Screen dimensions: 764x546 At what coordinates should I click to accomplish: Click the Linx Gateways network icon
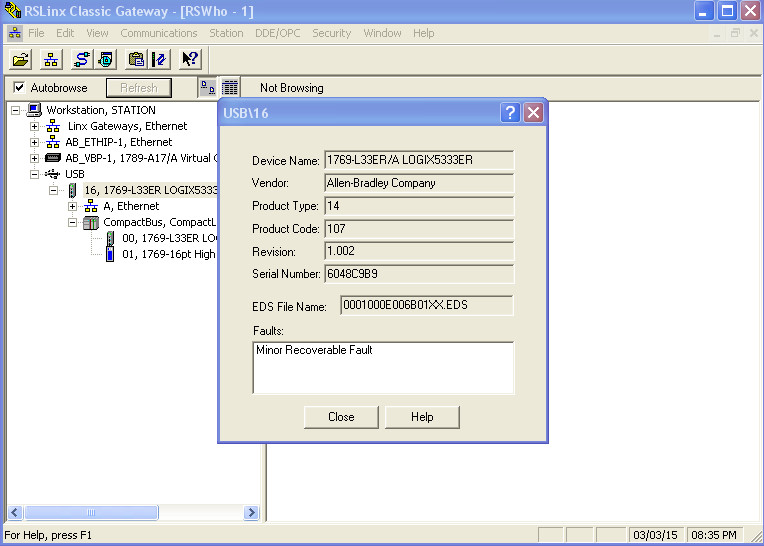pos(53,126)
